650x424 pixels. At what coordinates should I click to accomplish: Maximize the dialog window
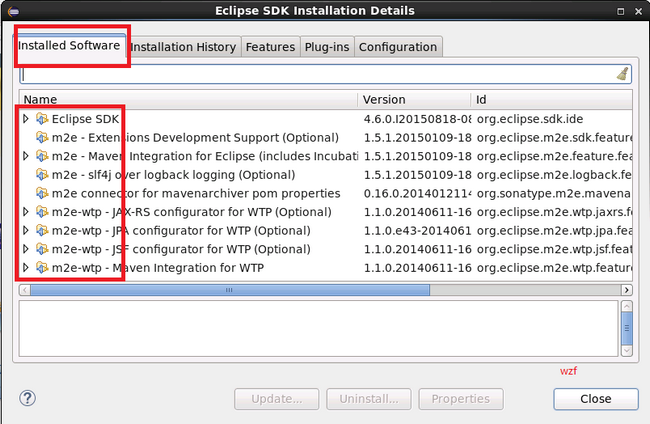pyautogui.click(x=621, y=11)
